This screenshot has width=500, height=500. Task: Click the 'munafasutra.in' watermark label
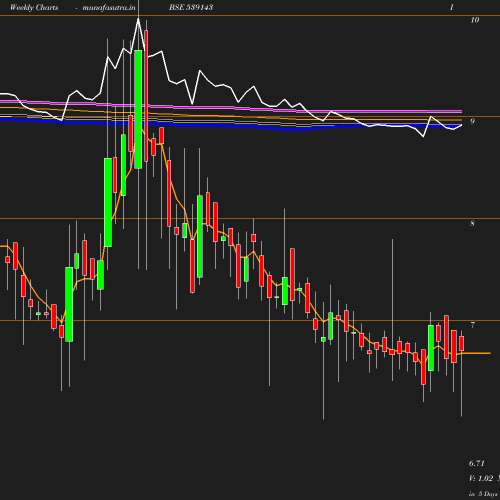click(x=109, y=7)
